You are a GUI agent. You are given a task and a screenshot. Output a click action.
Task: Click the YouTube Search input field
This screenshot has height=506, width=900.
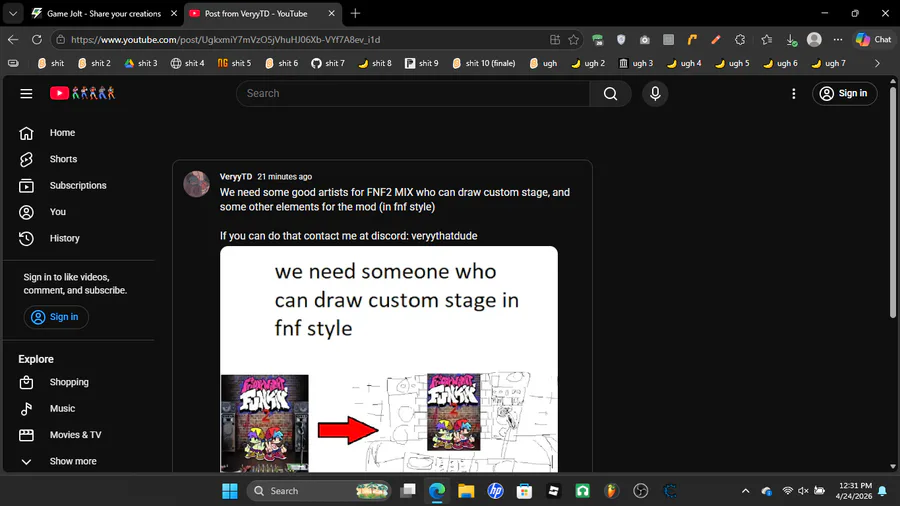click(x=413, y=94)
